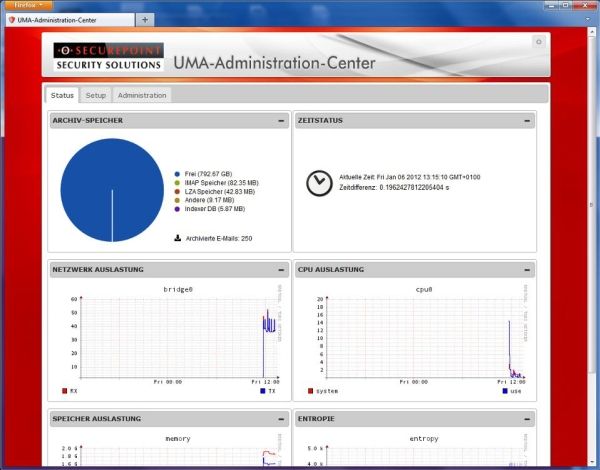This screenshot has height=470, width=600.
Task: Click 'Frei (792.67 GB)' legend text
Action: [x=208, y=174]
